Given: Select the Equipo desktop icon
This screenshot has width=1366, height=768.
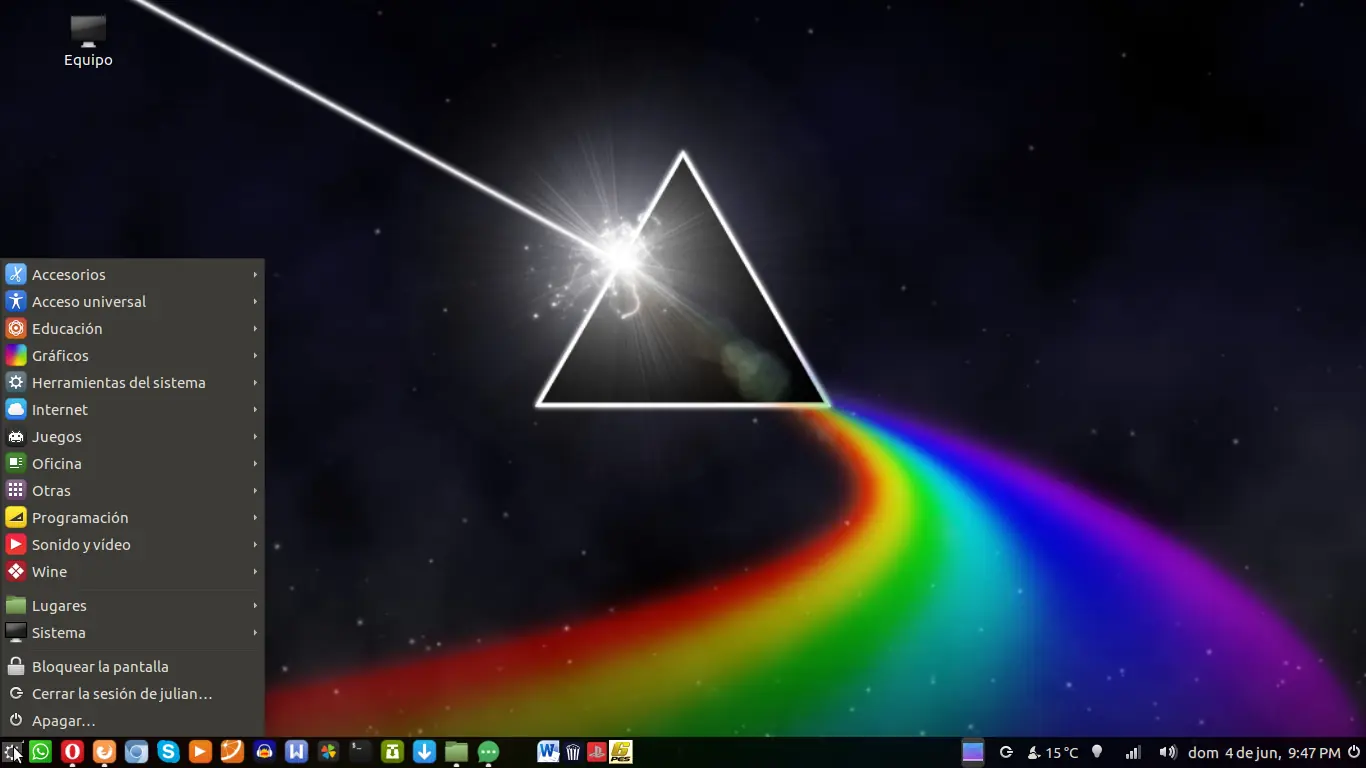Looking at the screenshot, I should [88, 42].
